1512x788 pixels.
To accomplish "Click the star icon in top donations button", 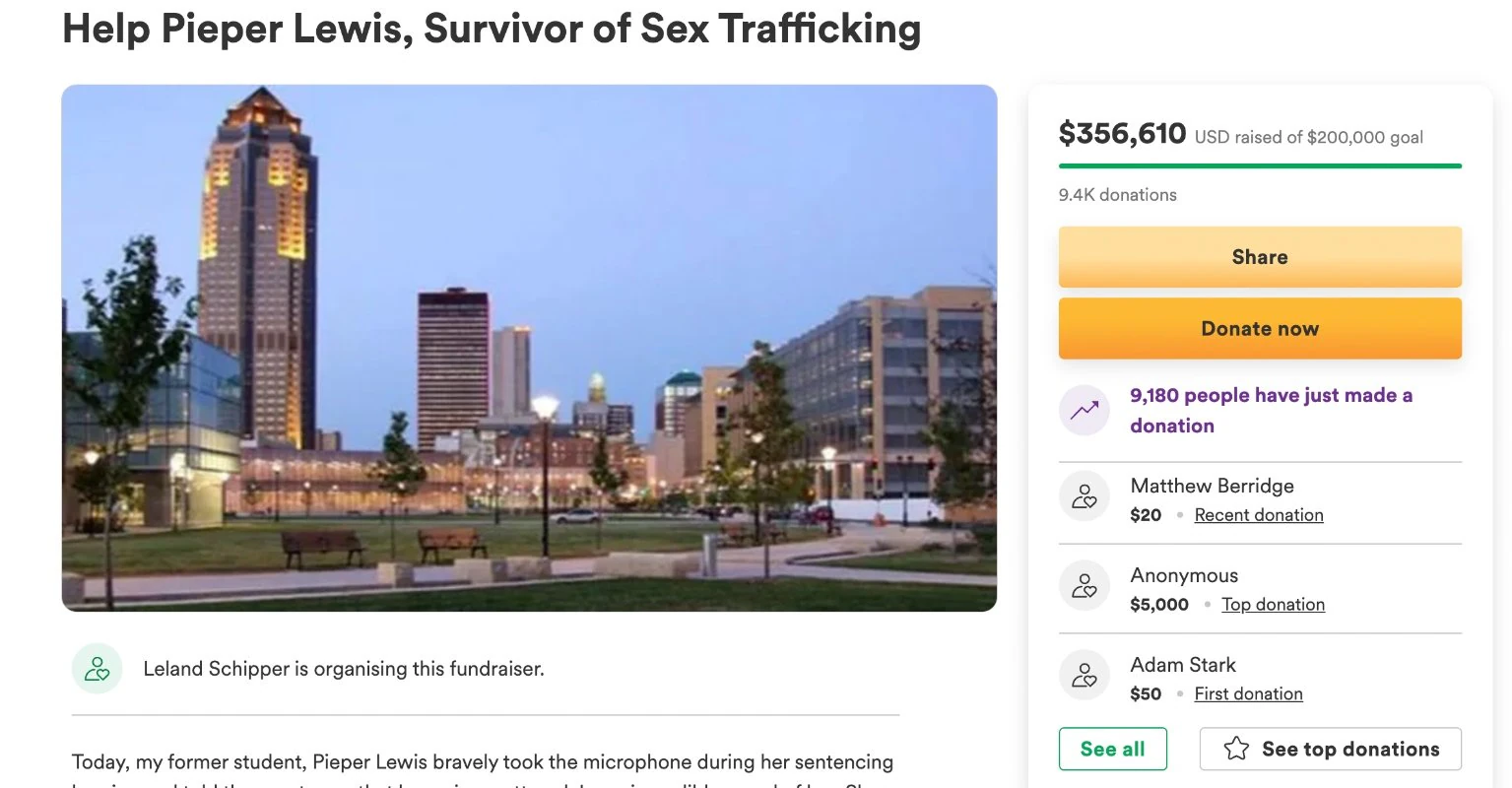I will click(1236, 749).
